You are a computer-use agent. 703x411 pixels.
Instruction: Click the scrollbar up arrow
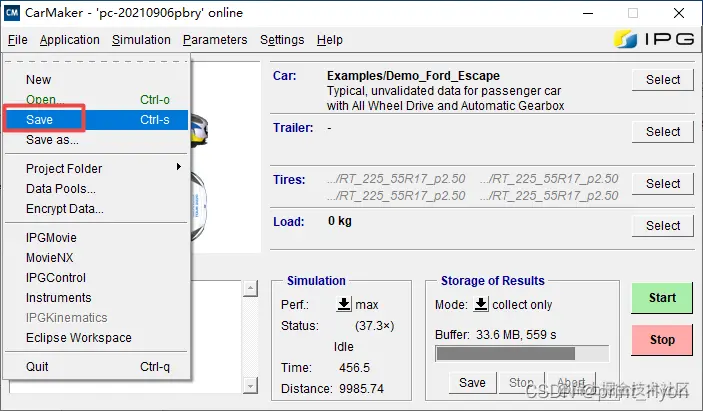pyautogui.click(x=250, y=288)
